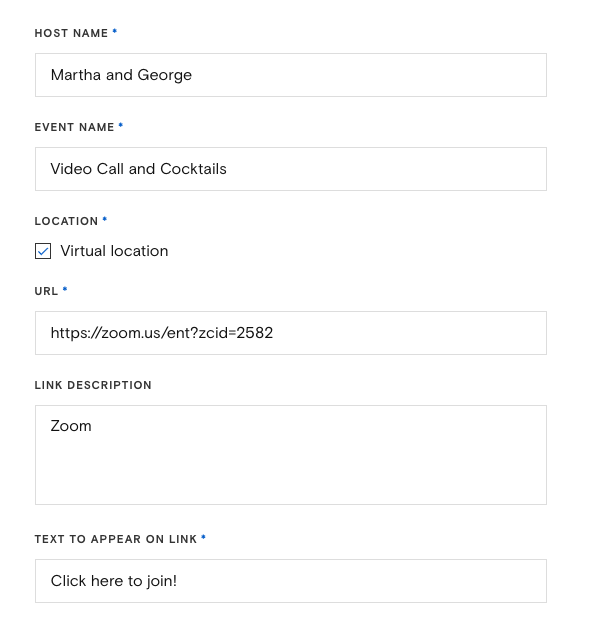Click the HOST NAME label
This screenshot has height=624, width=591.
[71, 33]
